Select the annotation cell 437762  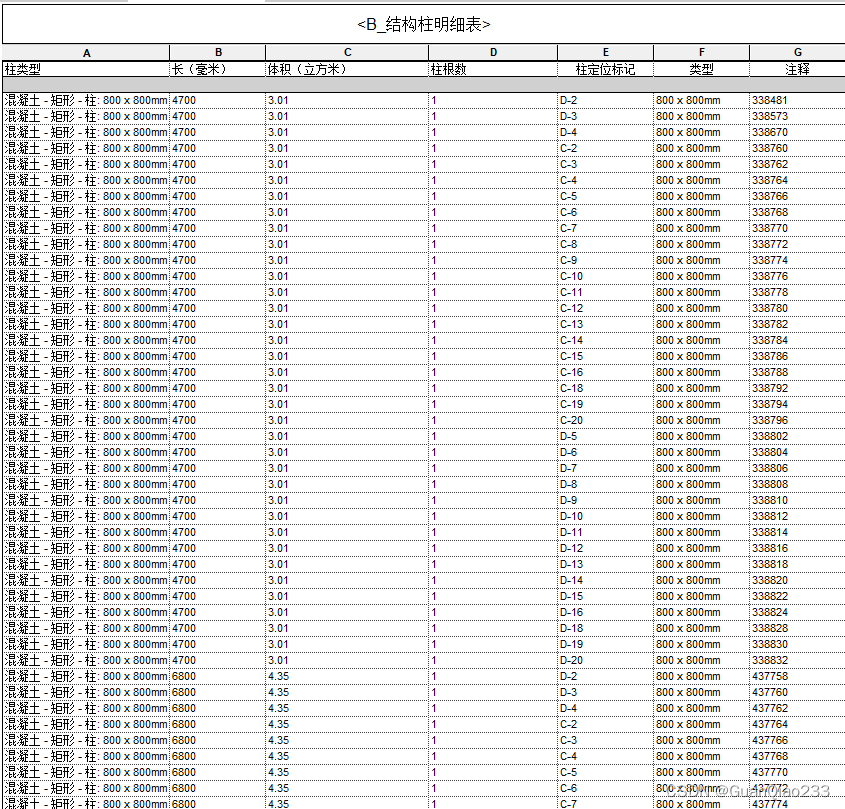pos(798,708)
